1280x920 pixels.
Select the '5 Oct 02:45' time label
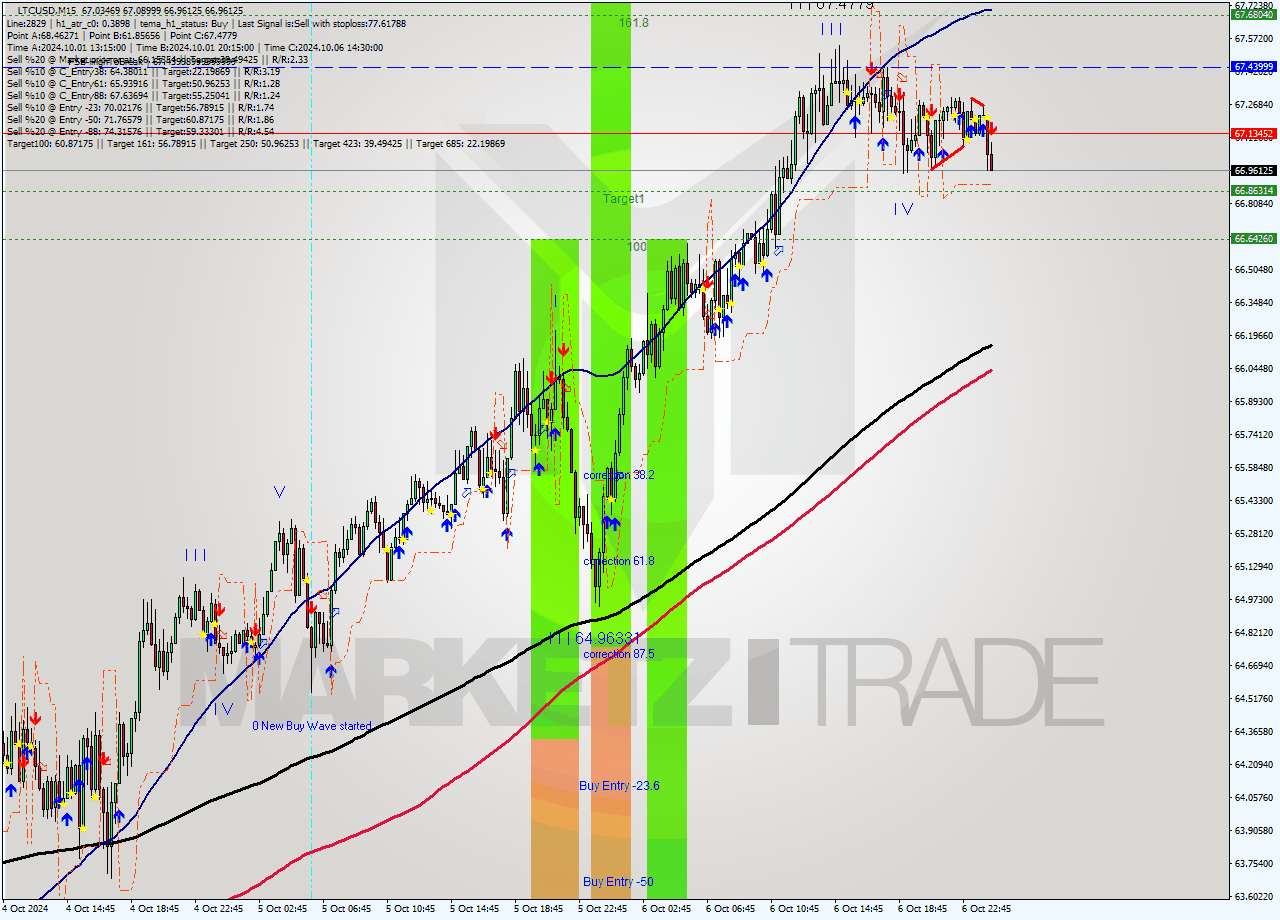pyautogui.click(x=283, y=909)
